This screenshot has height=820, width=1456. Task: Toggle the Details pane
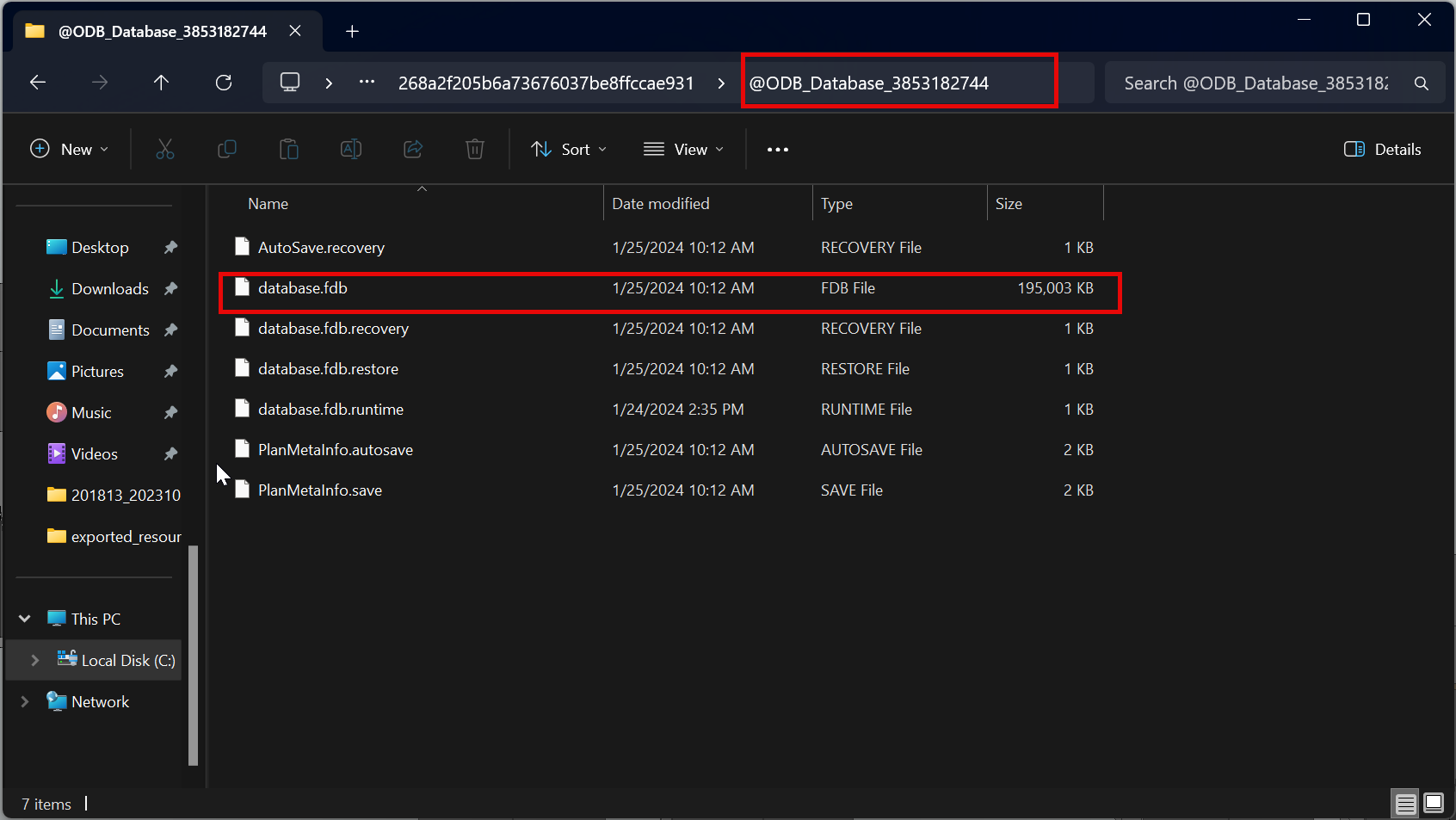tap(1382, 150)
